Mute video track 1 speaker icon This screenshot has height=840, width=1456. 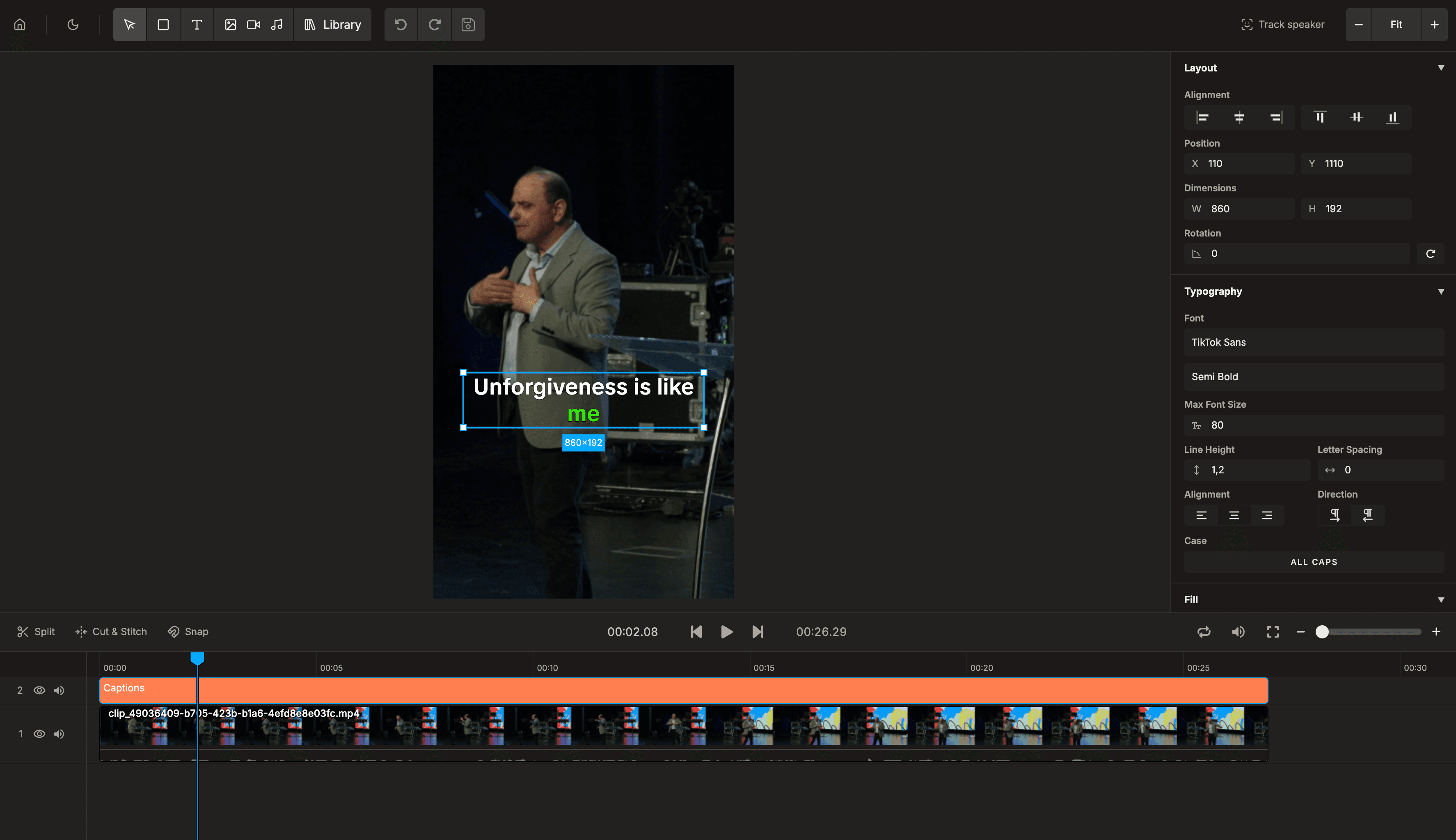pos(59,734)
